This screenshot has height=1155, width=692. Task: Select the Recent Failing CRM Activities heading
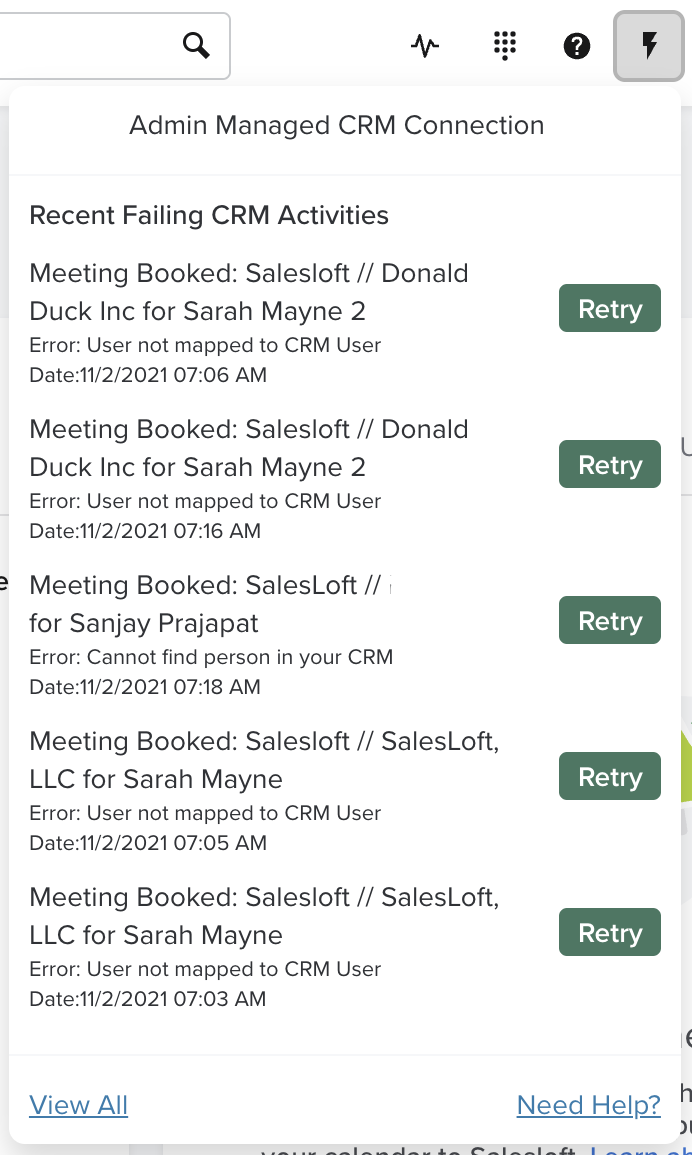(x=209, y=215)
